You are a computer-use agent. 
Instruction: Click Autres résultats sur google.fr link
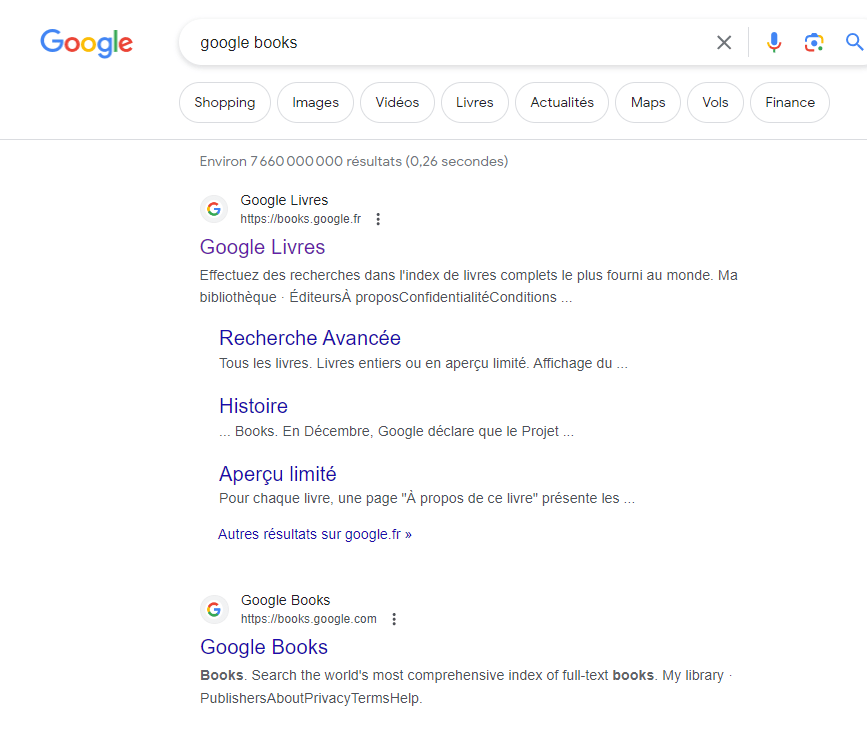(314, 534)
